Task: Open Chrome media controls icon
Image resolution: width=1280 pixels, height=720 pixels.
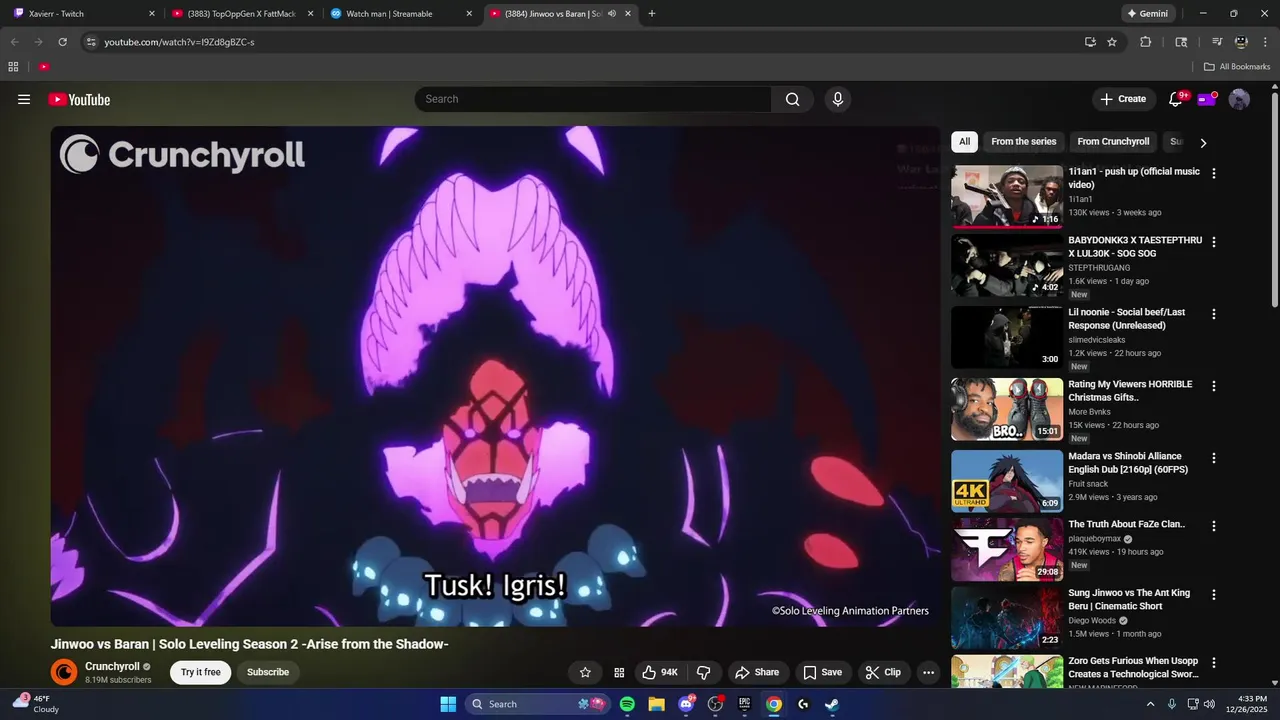Action: [1217, 42]
